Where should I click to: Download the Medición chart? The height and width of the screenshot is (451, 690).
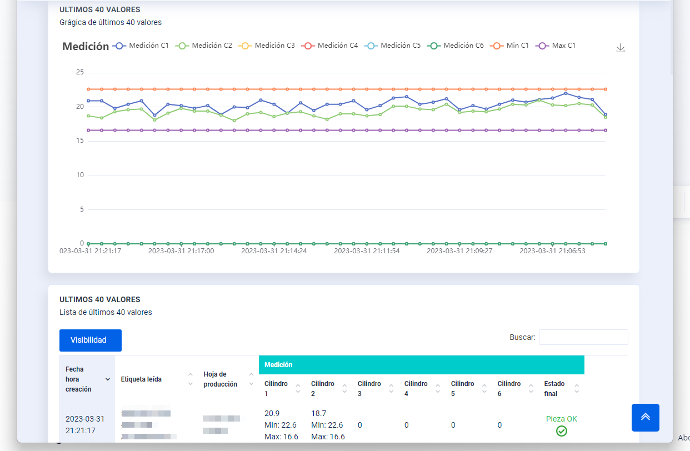(x=620, y=48)
